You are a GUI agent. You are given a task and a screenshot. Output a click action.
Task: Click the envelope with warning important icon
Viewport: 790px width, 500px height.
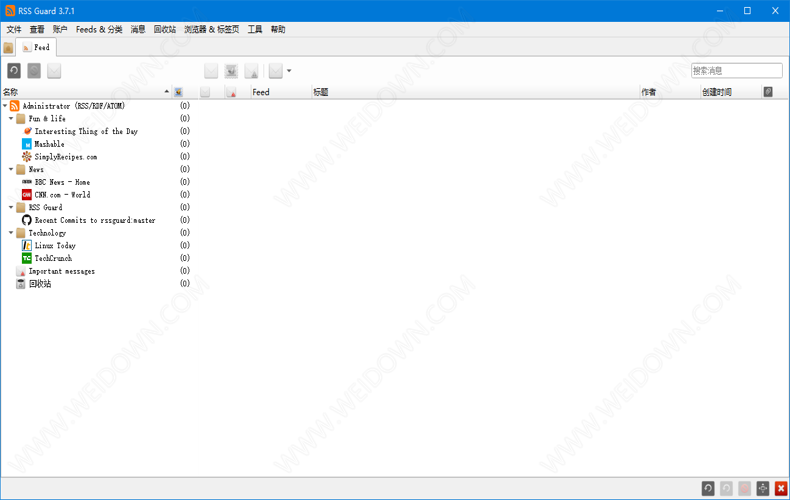(x=251, y=71)
